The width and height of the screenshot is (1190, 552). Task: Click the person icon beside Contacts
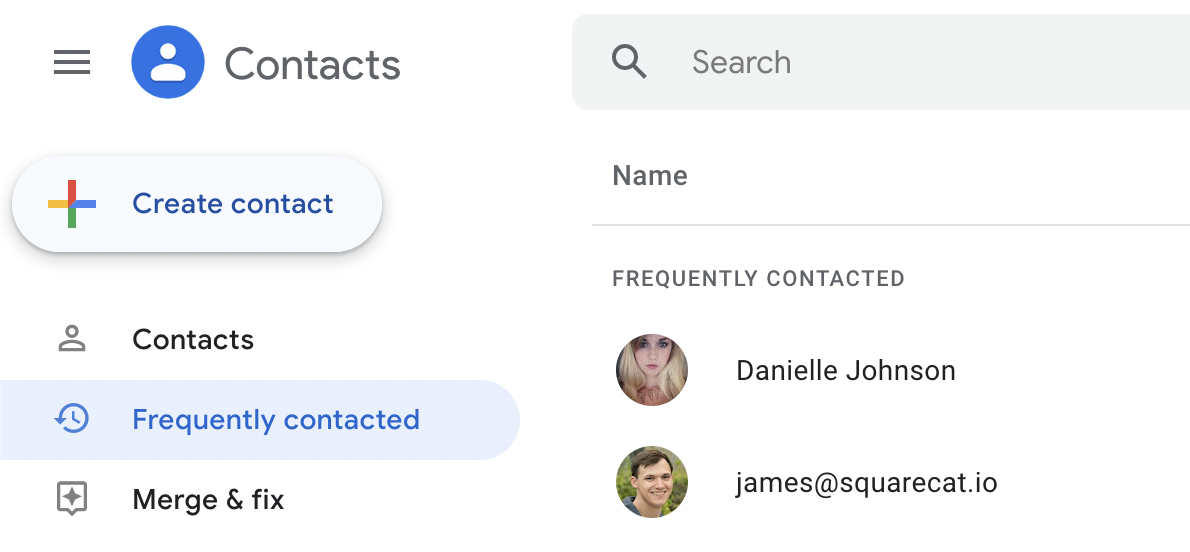click(72, 339)
